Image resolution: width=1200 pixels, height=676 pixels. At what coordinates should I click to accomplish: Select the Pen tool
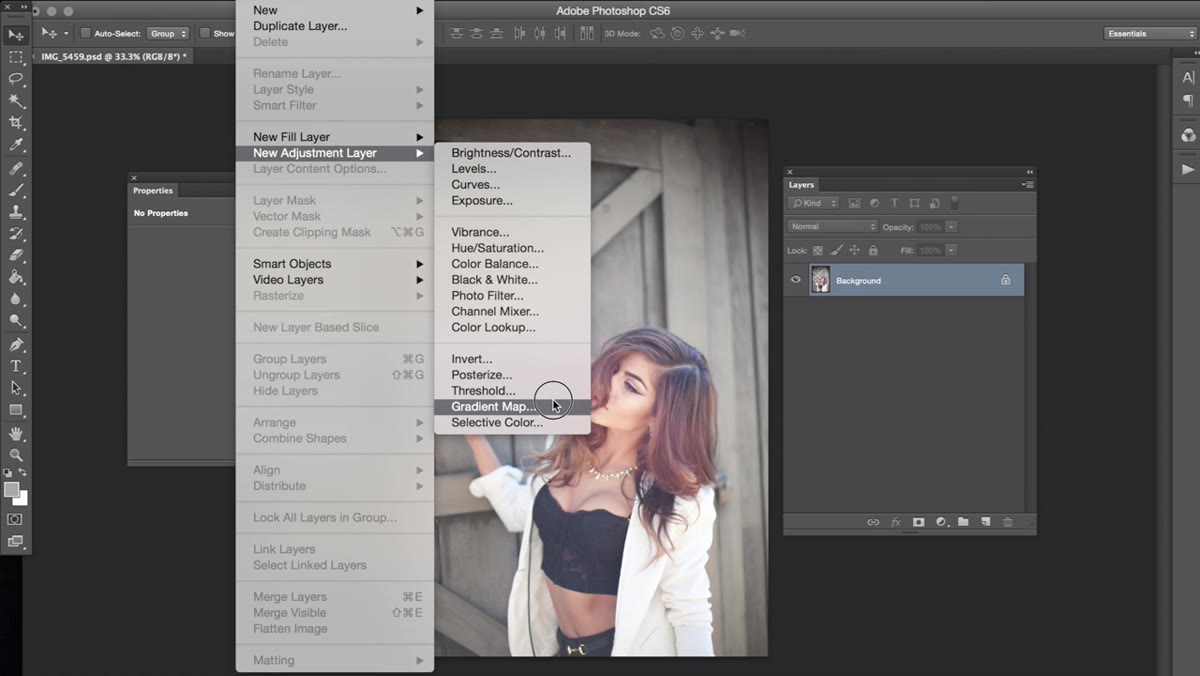click(15, 345)
